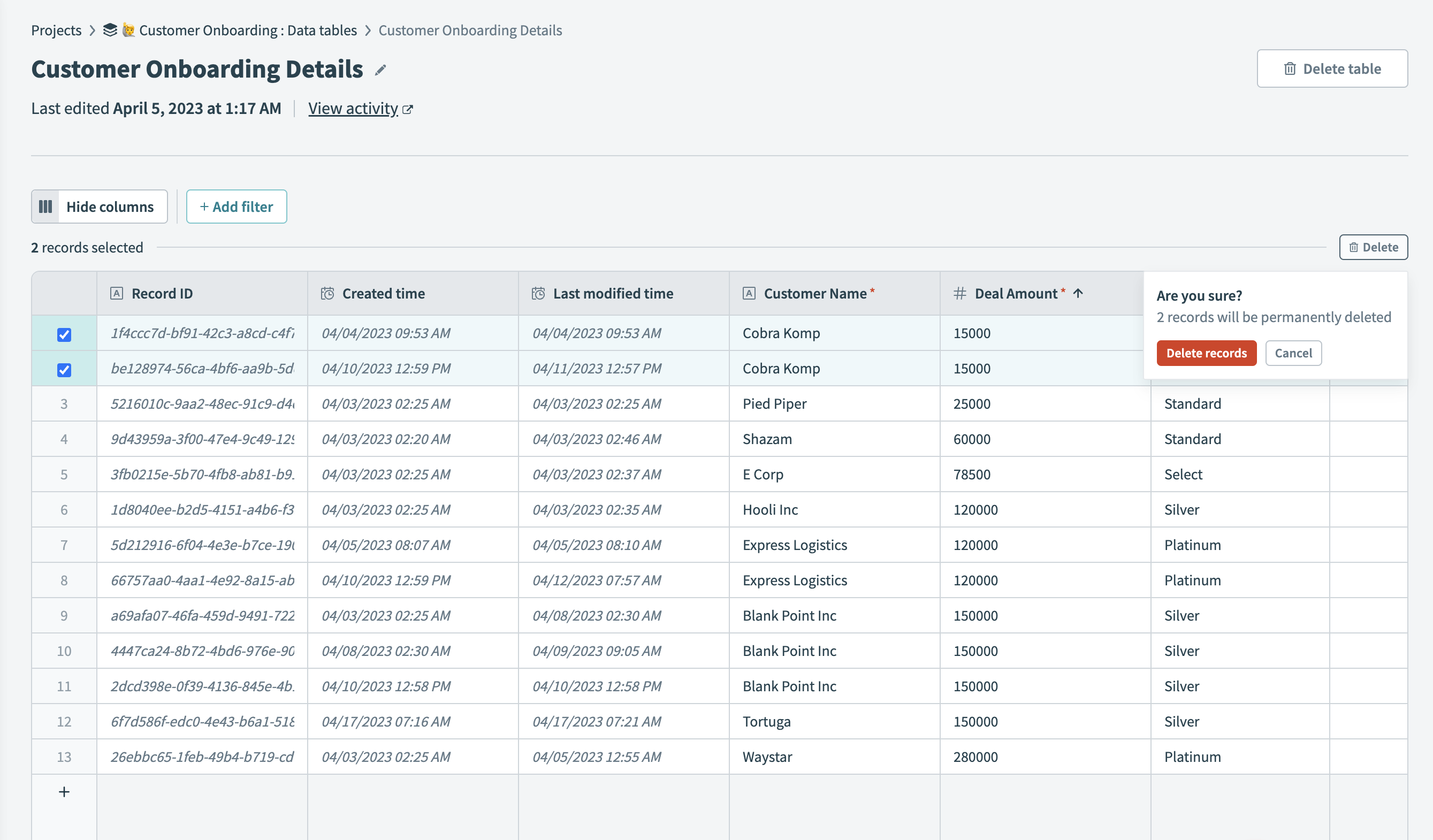1433x840 pixels.
Task: Open View activity
Action: pos(354,109)
